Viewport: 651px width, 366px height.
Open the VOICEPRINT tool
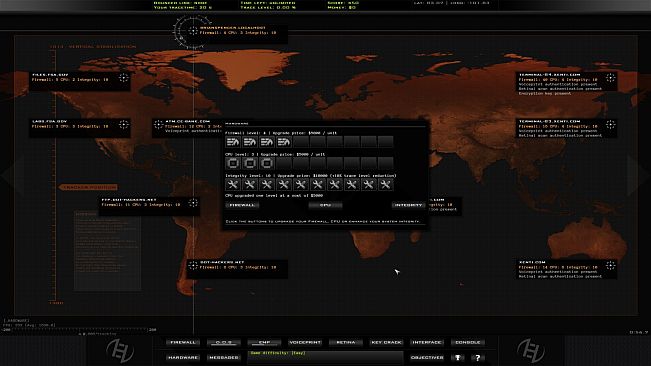tap(305, 342)
